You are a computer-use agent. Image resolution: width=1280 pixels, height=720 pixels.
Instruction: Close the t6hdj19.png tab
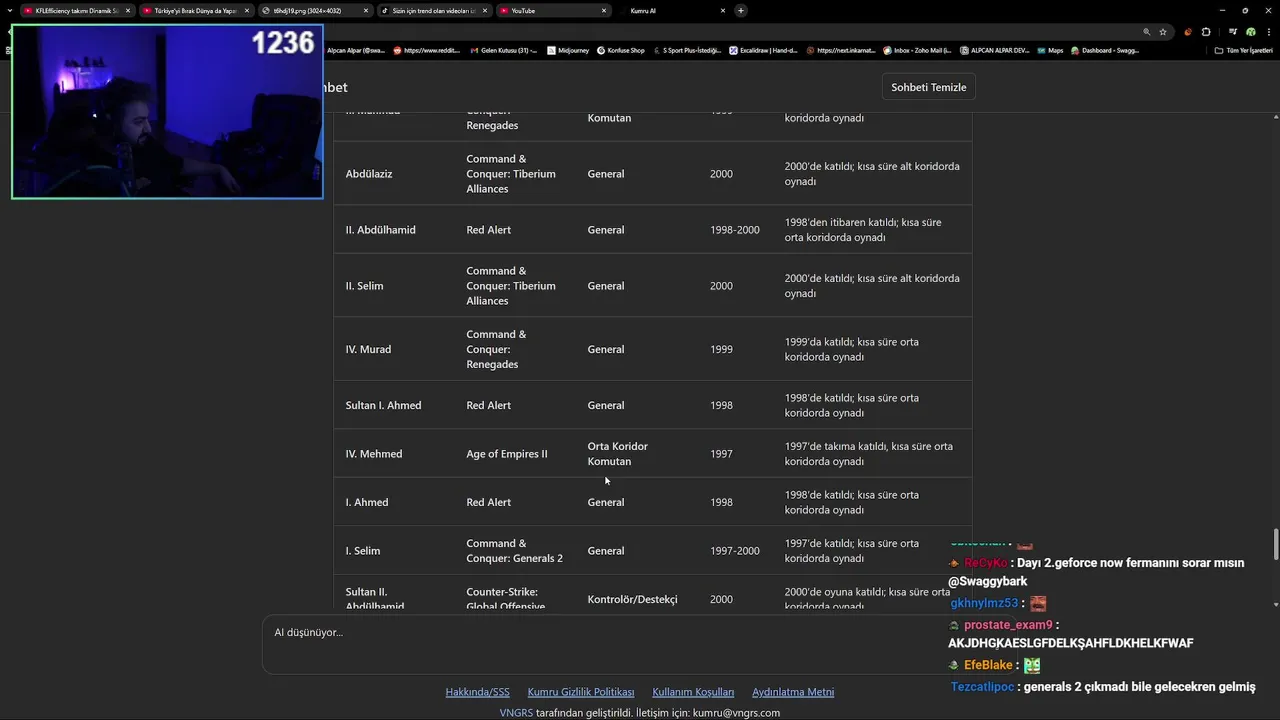point(365,11)
